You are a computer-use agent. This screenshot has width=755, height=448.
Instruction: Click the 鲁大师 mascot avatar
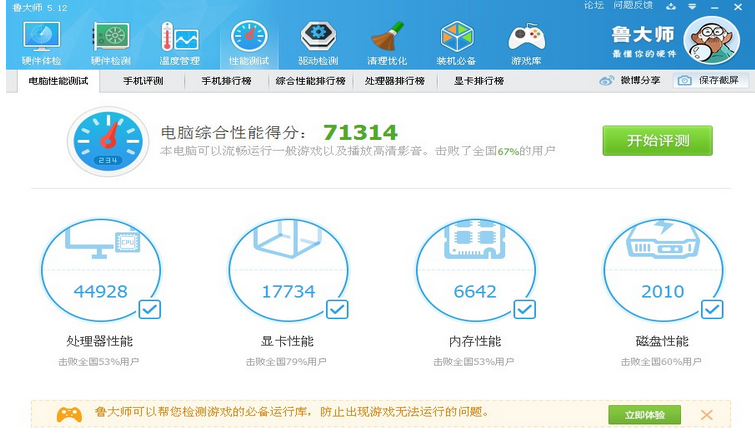(x=712, y=40)
